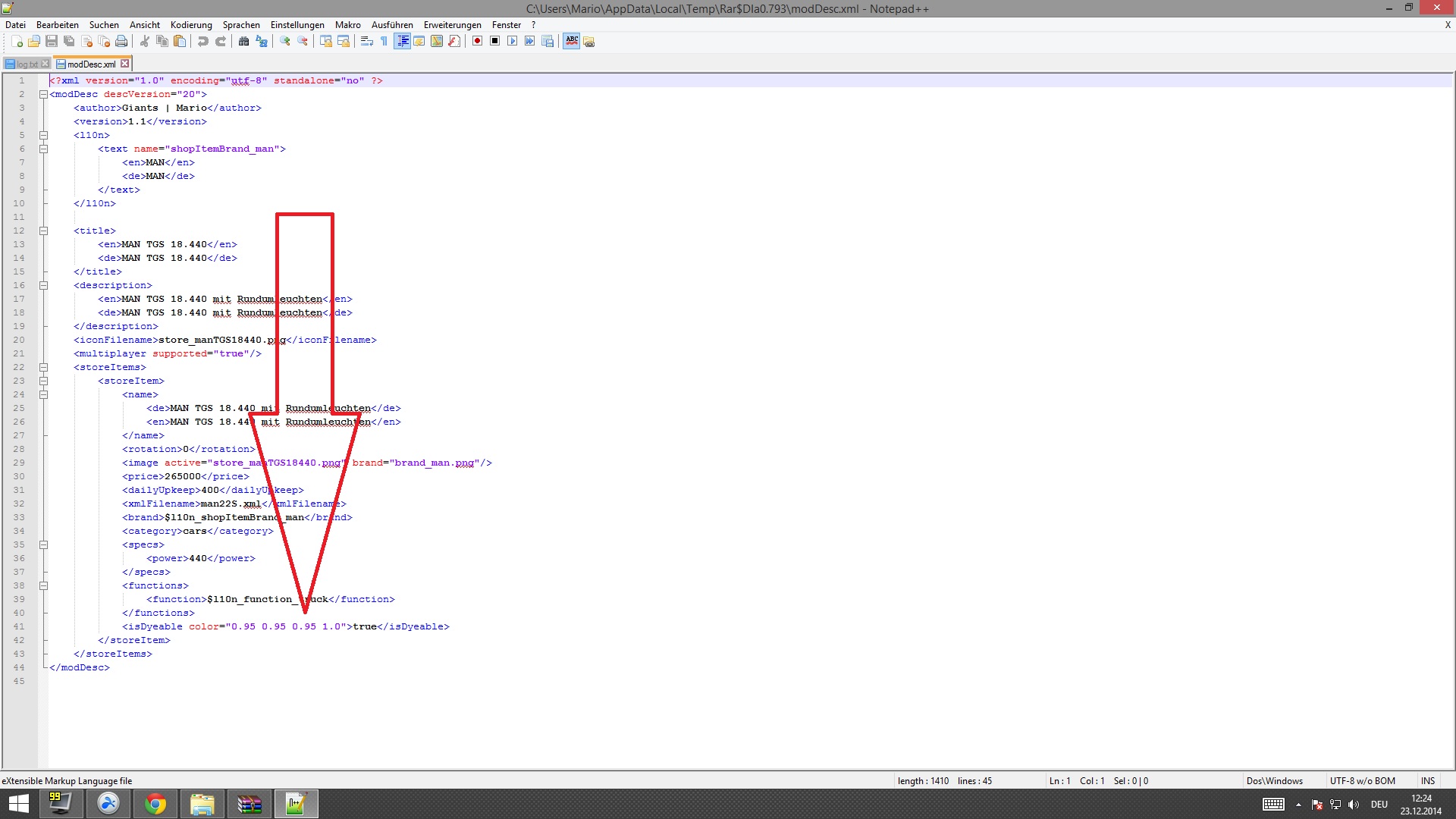
Task: Click UTF-8 w/o BOM status field
Action: pyautogui.click(x=1362, y=780)
